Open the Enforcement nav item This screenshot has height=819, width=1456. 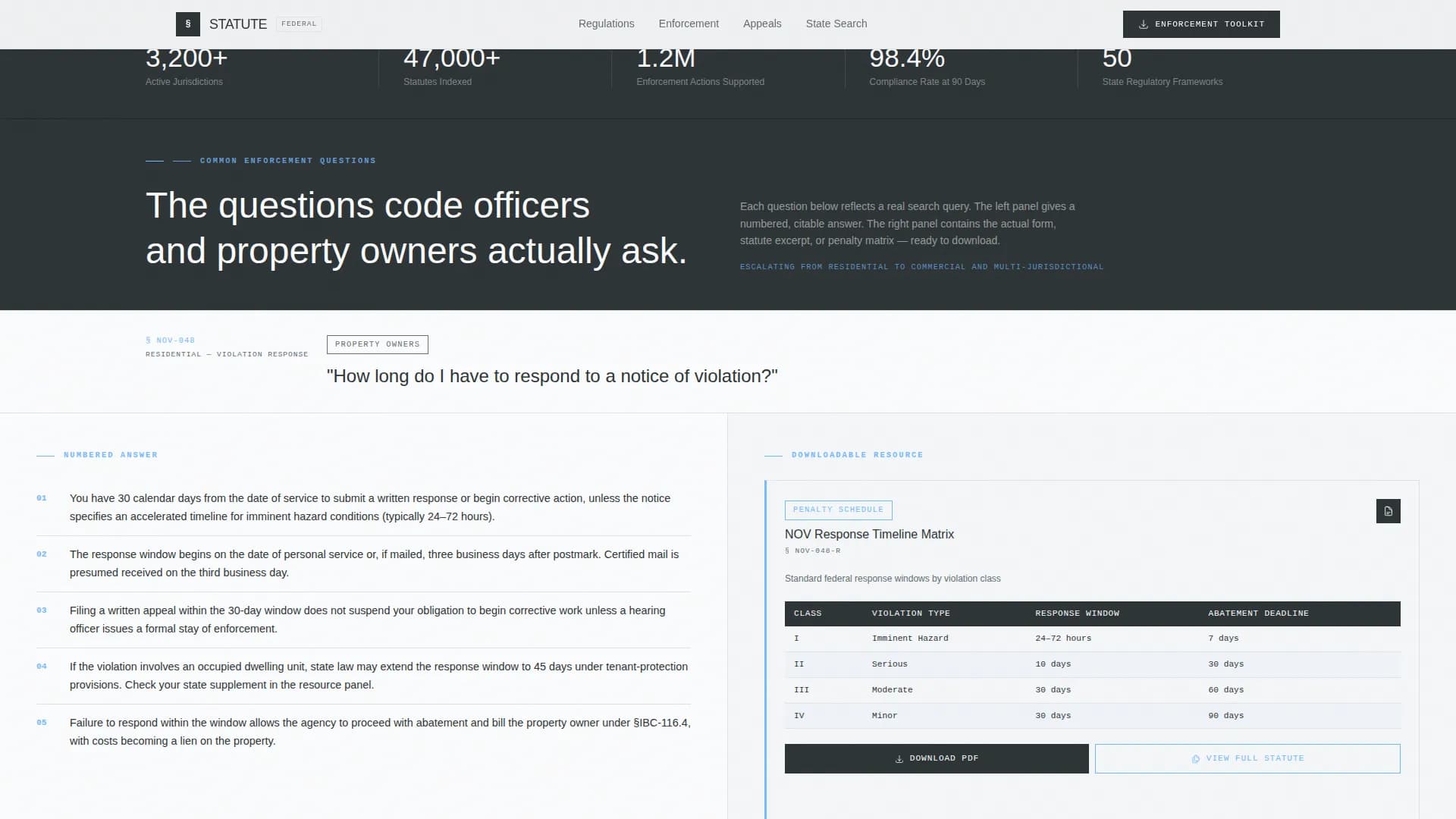(x=689, y=24)
